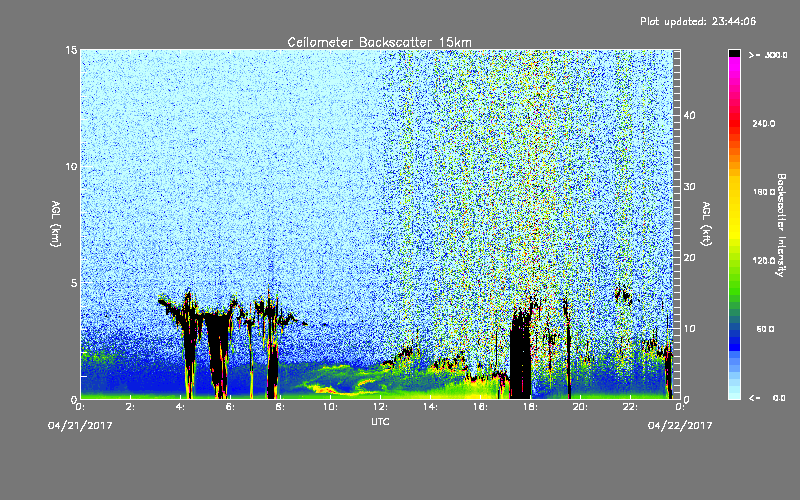The width and height of the screenshot is (800, 500).
Task: Click the 20 kft tick label on right axis
Action: (x=689, y=257)
